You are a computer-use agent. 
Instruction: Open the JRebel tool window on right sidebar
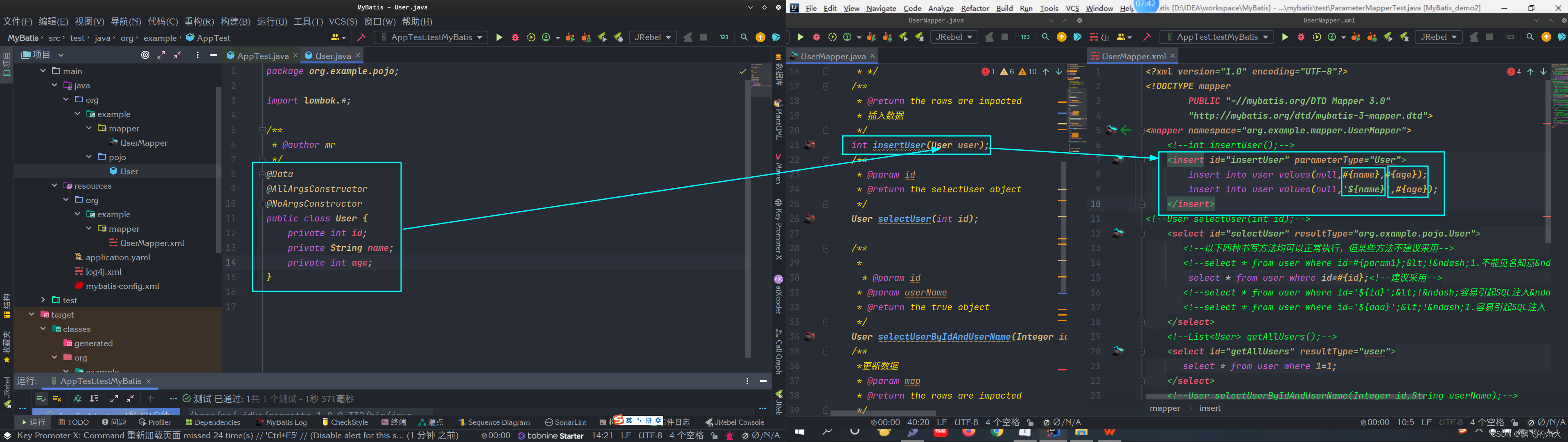point(778,402)
